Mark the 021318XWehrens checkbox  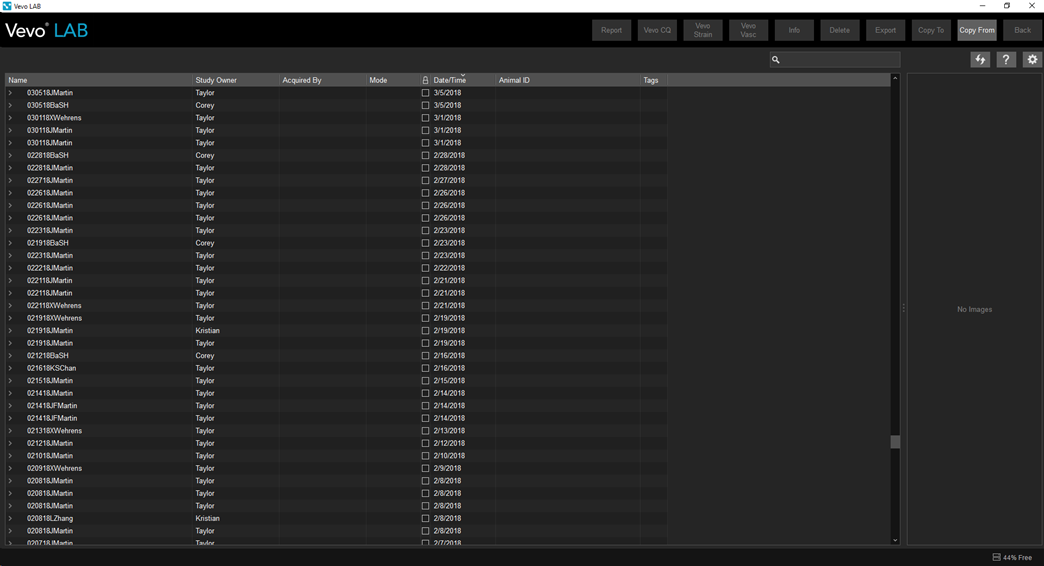pyautogui.click(x=425, y=431)
